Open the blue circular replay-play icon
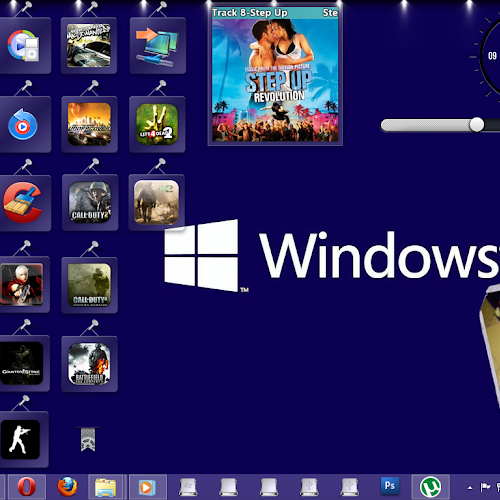The height and width of the screenshot is (500, 500). [x=23, y=124]
